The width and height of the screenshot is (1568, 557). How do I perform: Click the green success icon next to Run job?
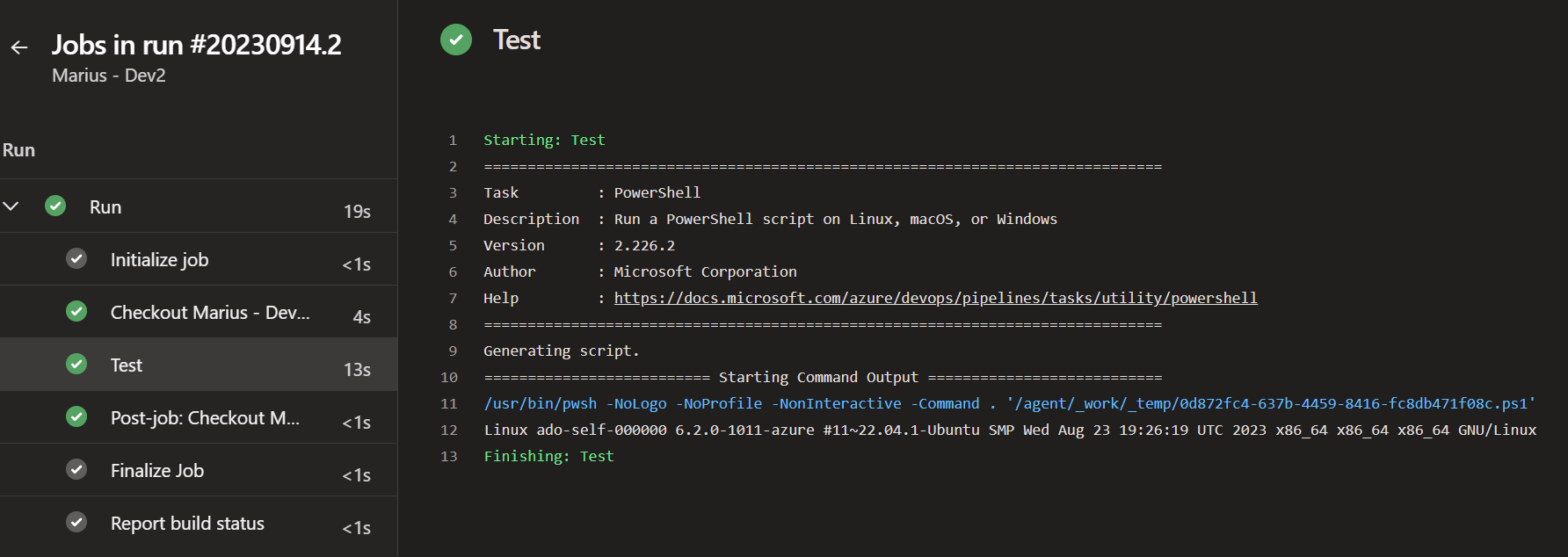(x=55, y=206)
